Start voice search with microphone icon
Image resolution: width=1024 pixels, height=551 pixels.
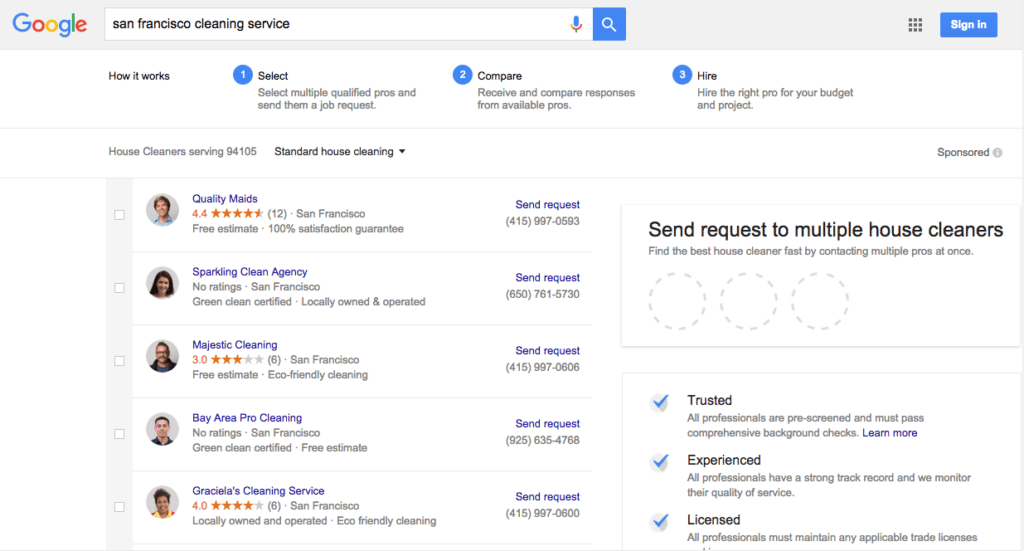[576, 24]
